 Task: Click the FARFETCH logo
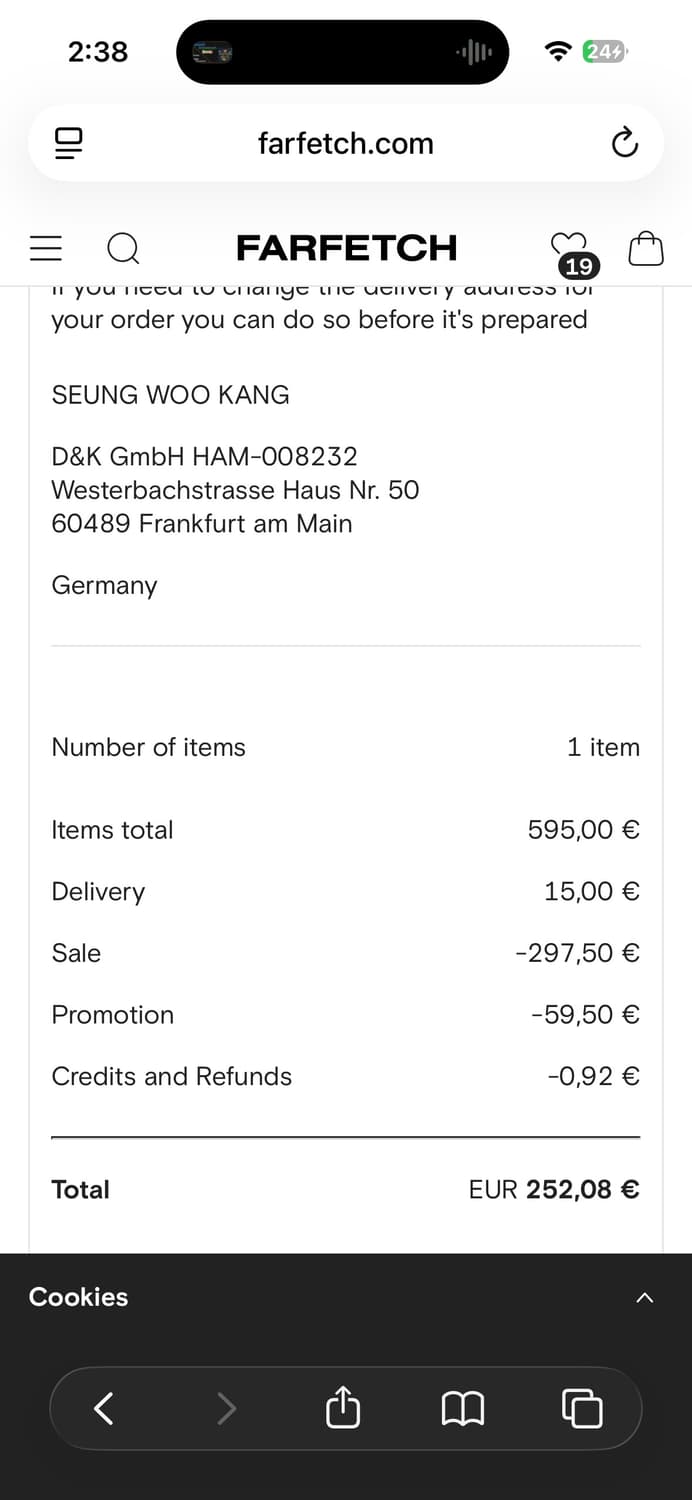tap(346, 248)
